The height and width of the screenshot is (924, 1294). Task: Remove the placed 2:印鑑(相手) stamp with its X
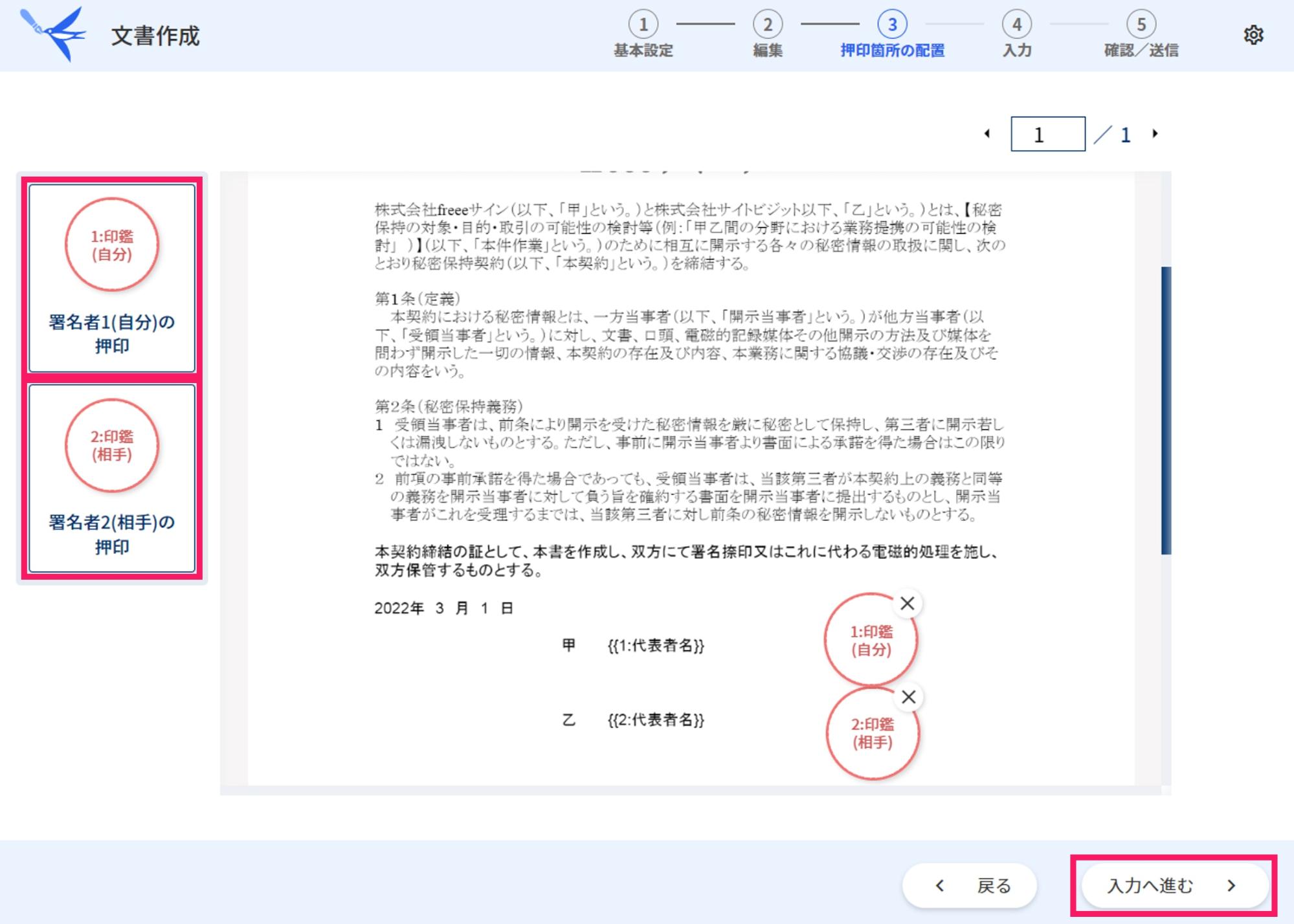[x=909, y=697]
